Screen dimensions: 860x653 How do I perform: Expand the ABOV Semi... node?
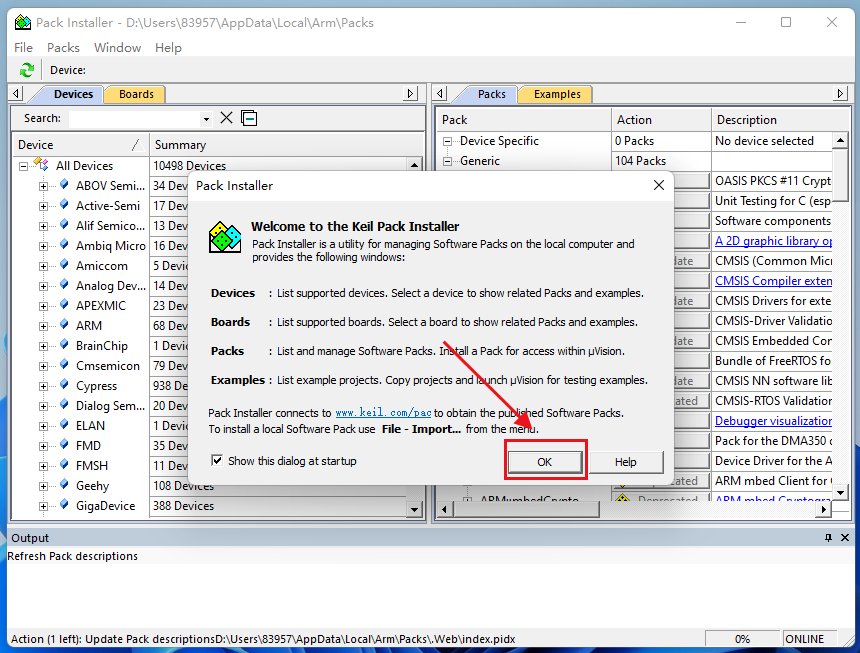(x=43, y=186)
